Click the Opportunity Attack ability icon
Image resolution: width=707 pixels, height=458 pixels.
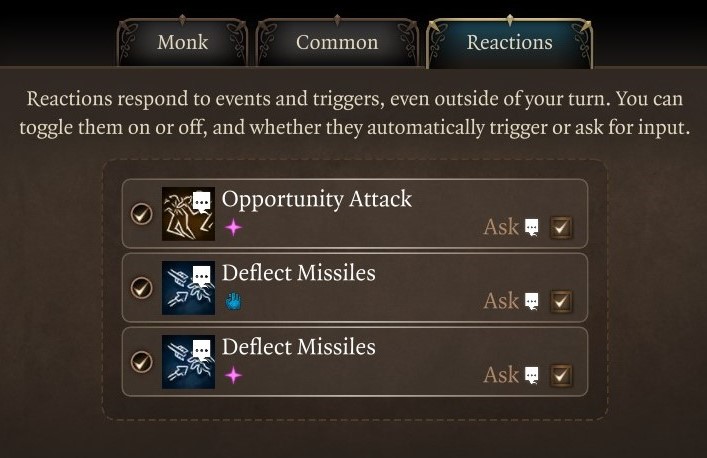tap(188, 213)
